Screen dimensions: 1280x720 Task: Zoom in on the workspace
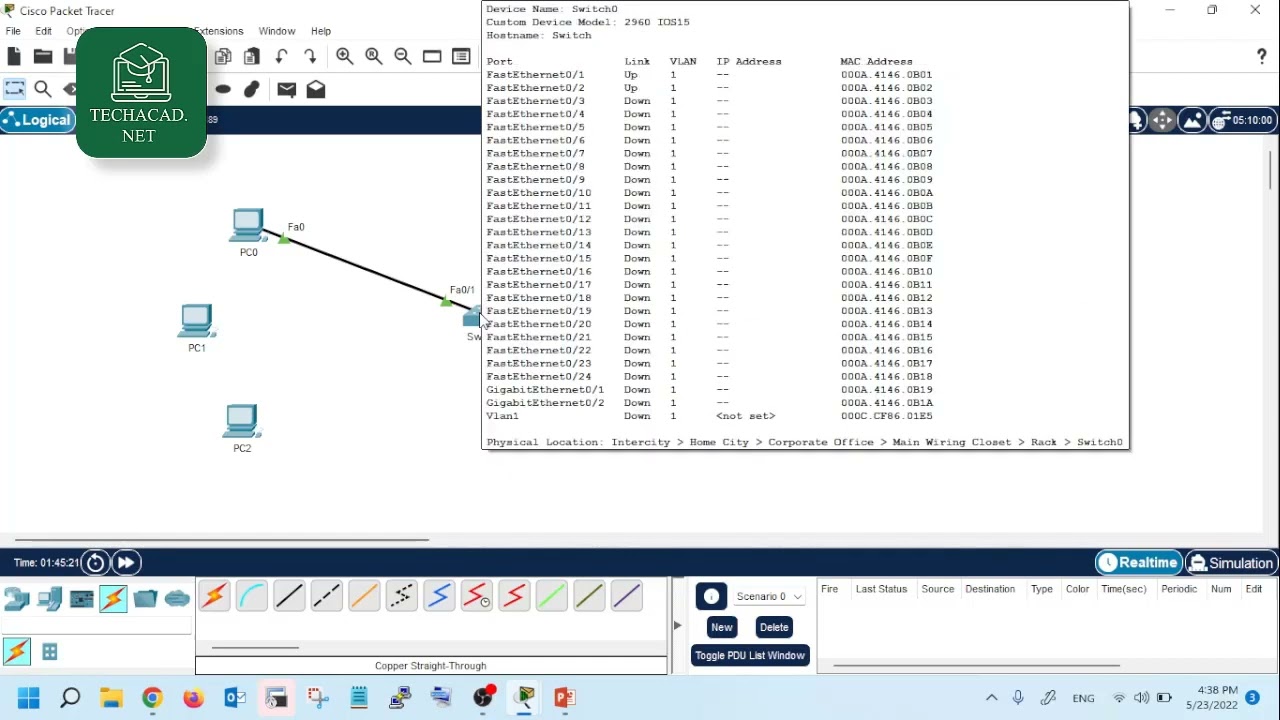pyautogui.click(x=345, y=57)
